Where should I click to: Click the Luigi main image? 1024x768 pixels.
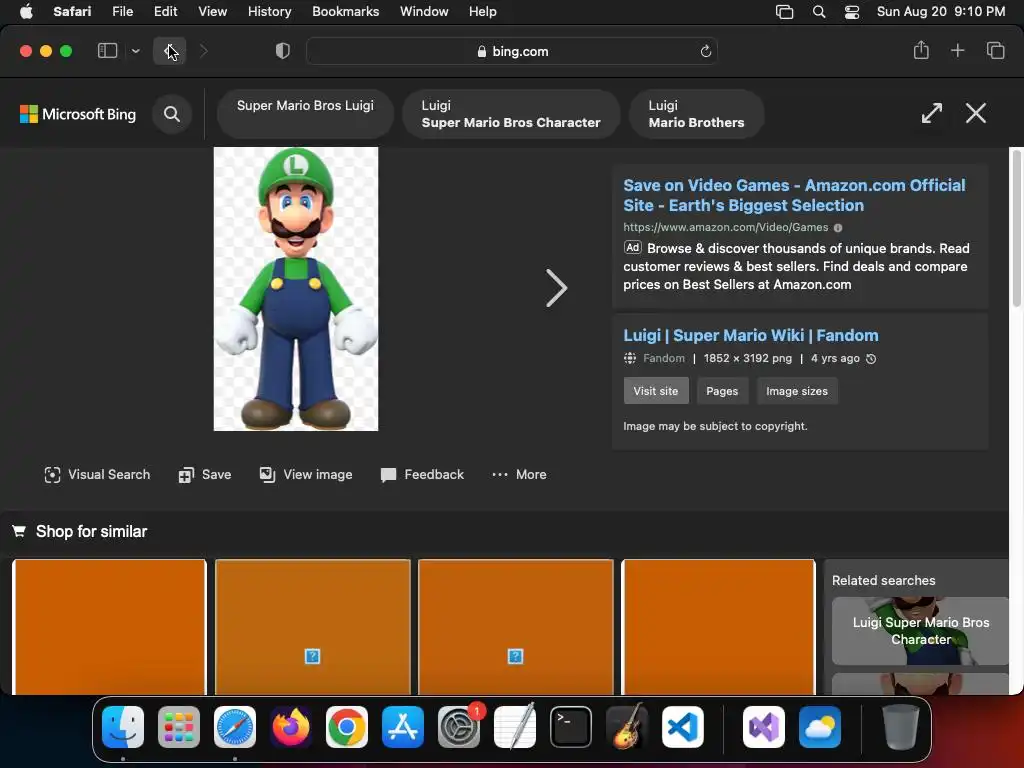296,289
